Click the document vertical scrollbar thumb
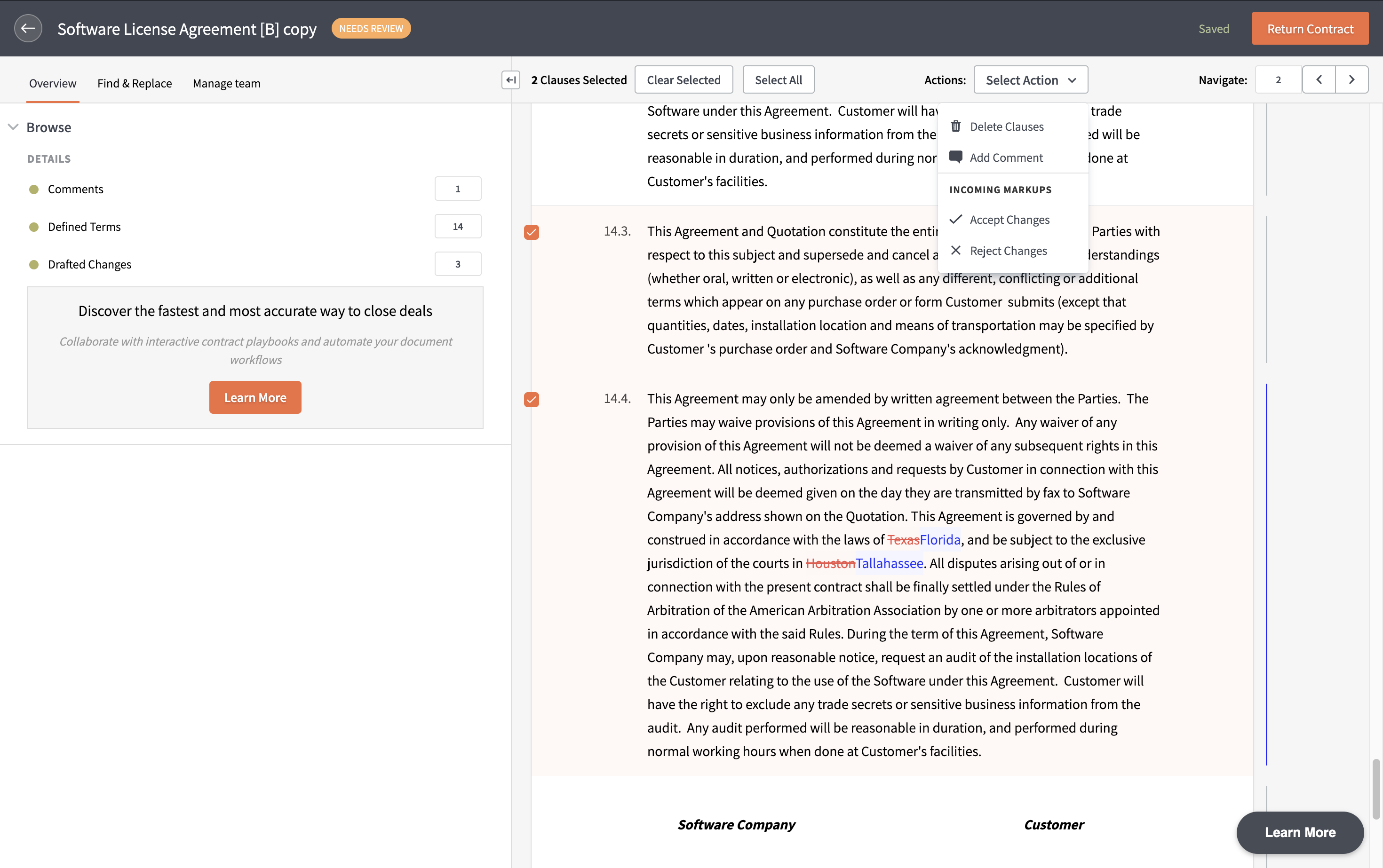This screenshot has width=1383, height=868. pyautogui.click(x=1376, y=789)
